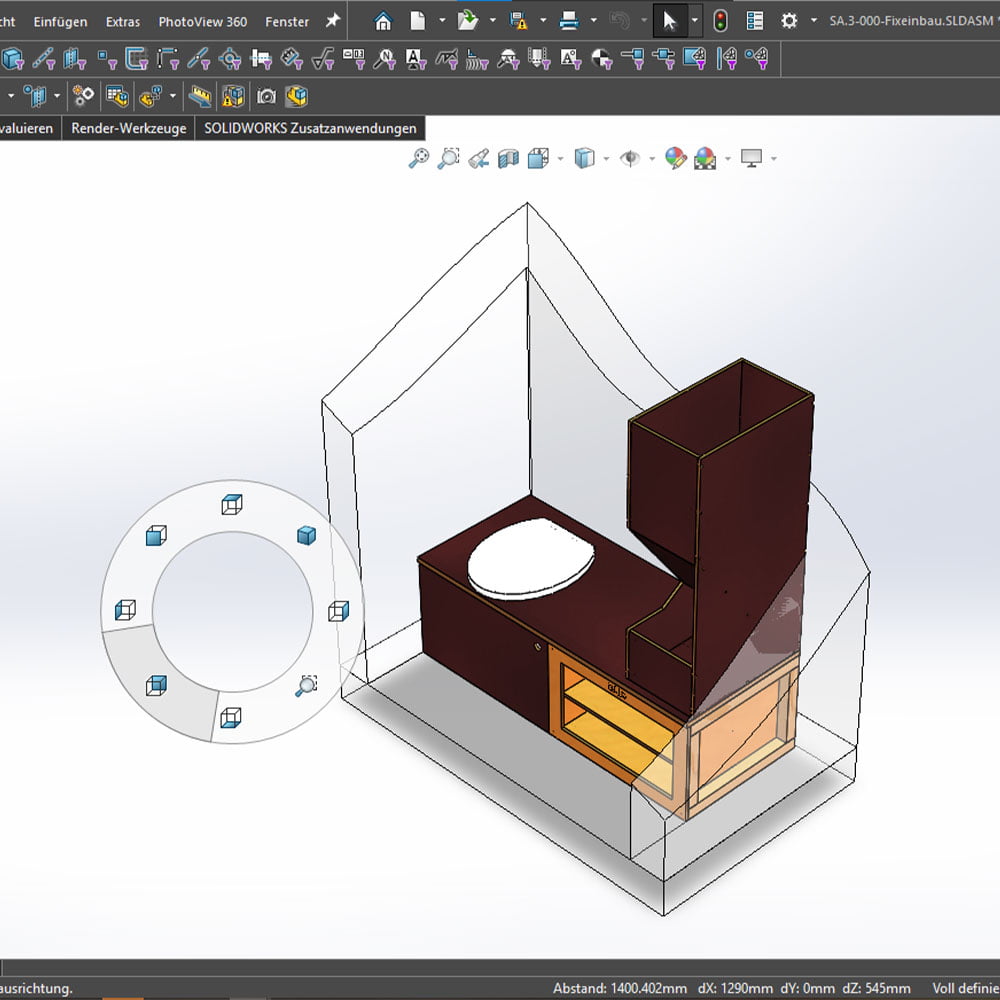Activate the Select cursor tool
Viewport: 1000px width, 1000px height.
670,21
